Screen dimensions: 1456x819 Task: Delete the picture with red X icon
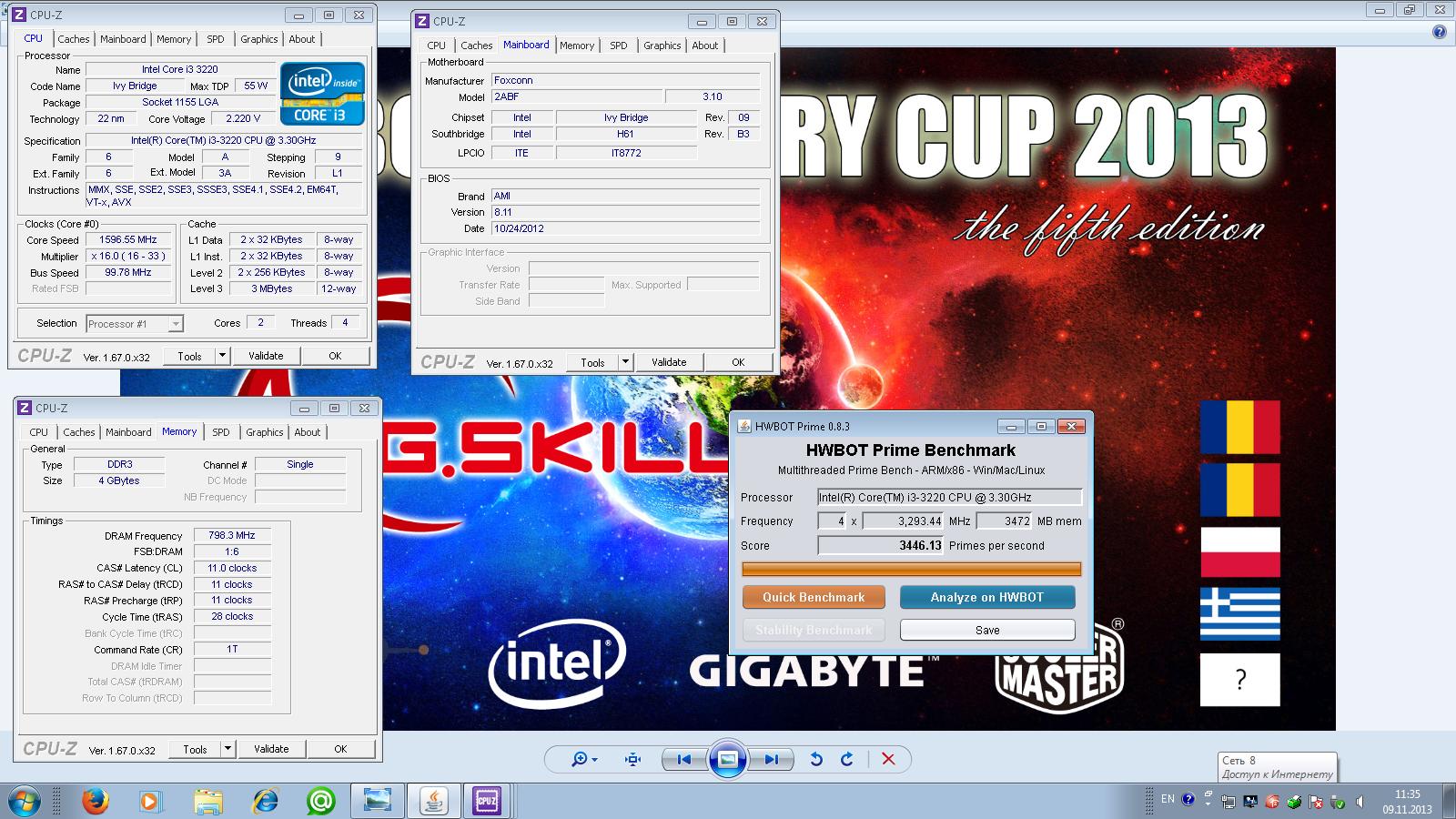pyautogui.click(x=888, y=759)
